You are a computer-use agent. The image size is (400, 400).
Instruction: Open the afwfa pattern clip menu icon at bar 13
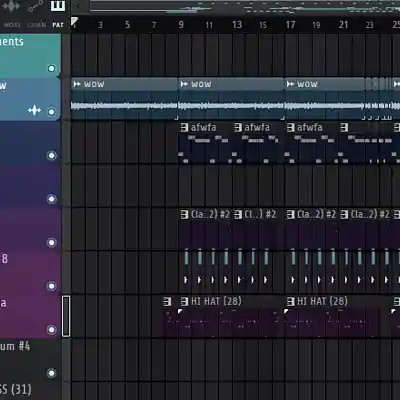pos(238,127)
